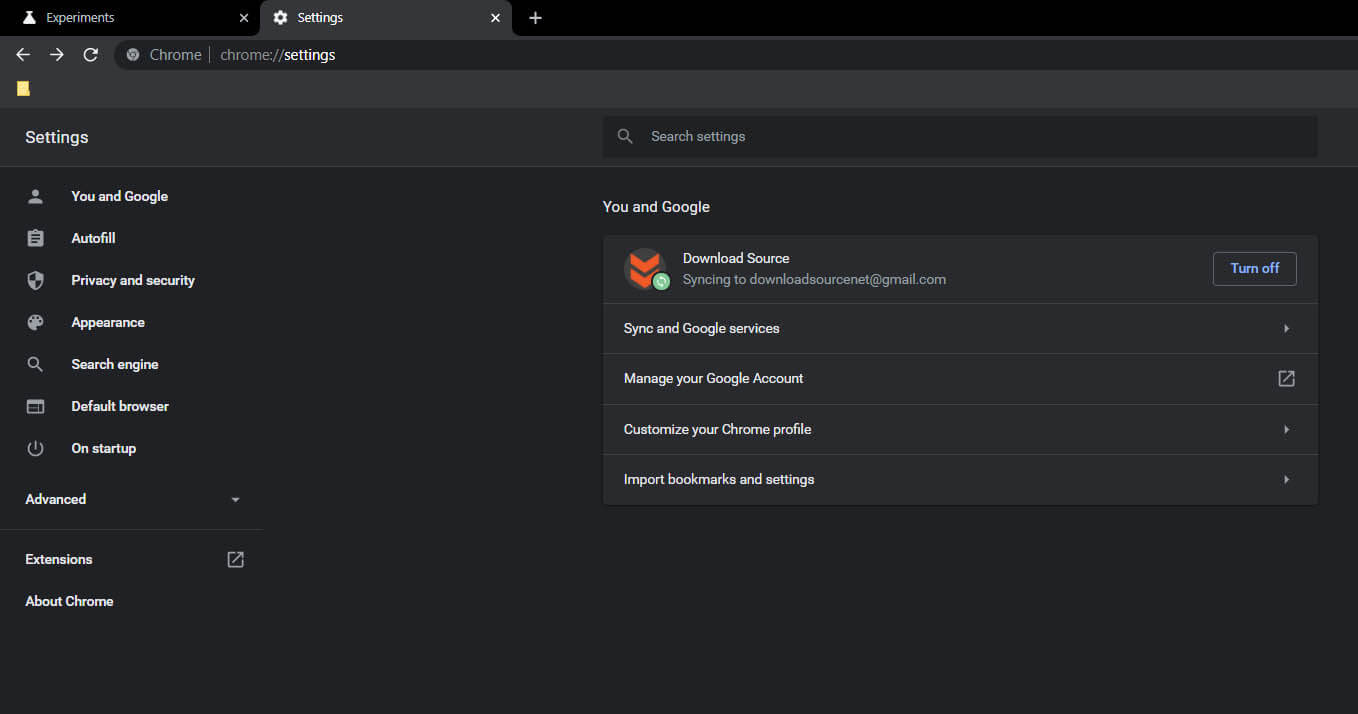Open the yellow bookmark folder icon
The width and height of the screenshot is (1358, 714).
click(x=23, y=88)
